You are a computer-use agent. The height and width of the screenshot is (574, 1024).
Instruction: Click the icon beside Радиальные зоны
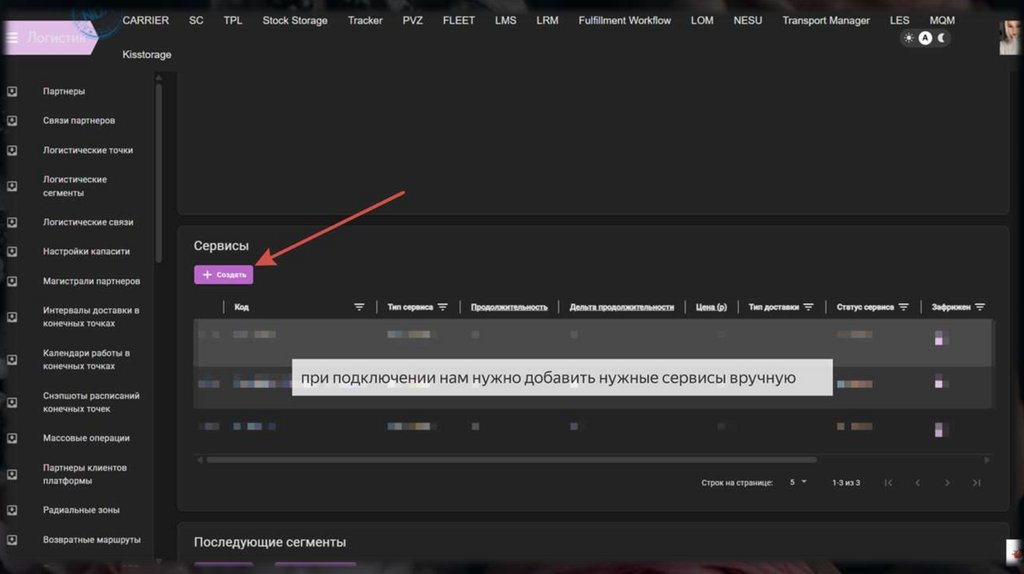12,510
